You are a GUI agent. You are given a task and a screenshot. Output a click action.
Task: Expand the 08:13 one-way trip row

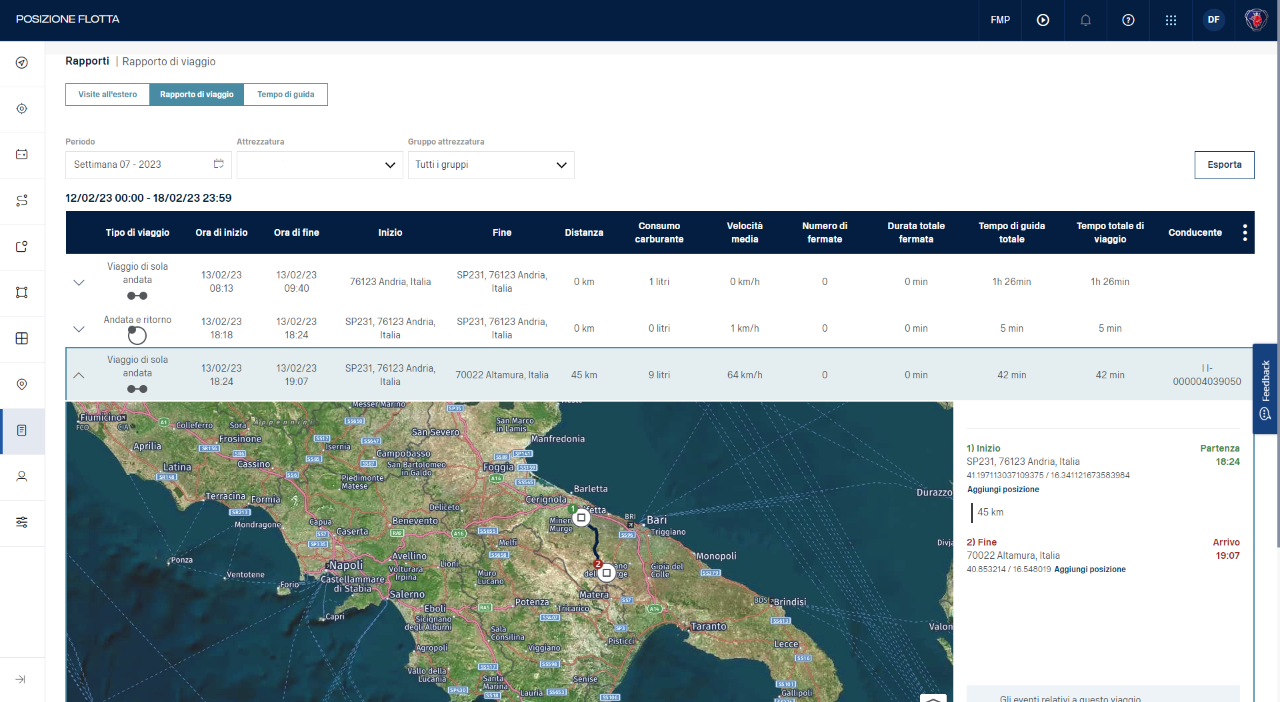(x=79, y=282)
